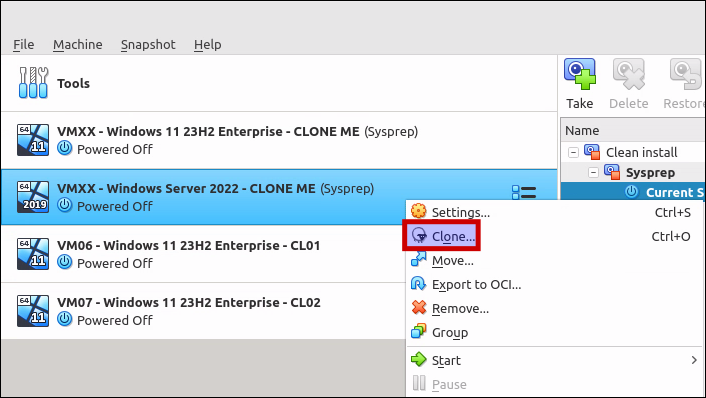The width and height of the screenshot is (706, 398).
Task: Click the Sysprep snapshot icon
Action: (x=612, y=172)
